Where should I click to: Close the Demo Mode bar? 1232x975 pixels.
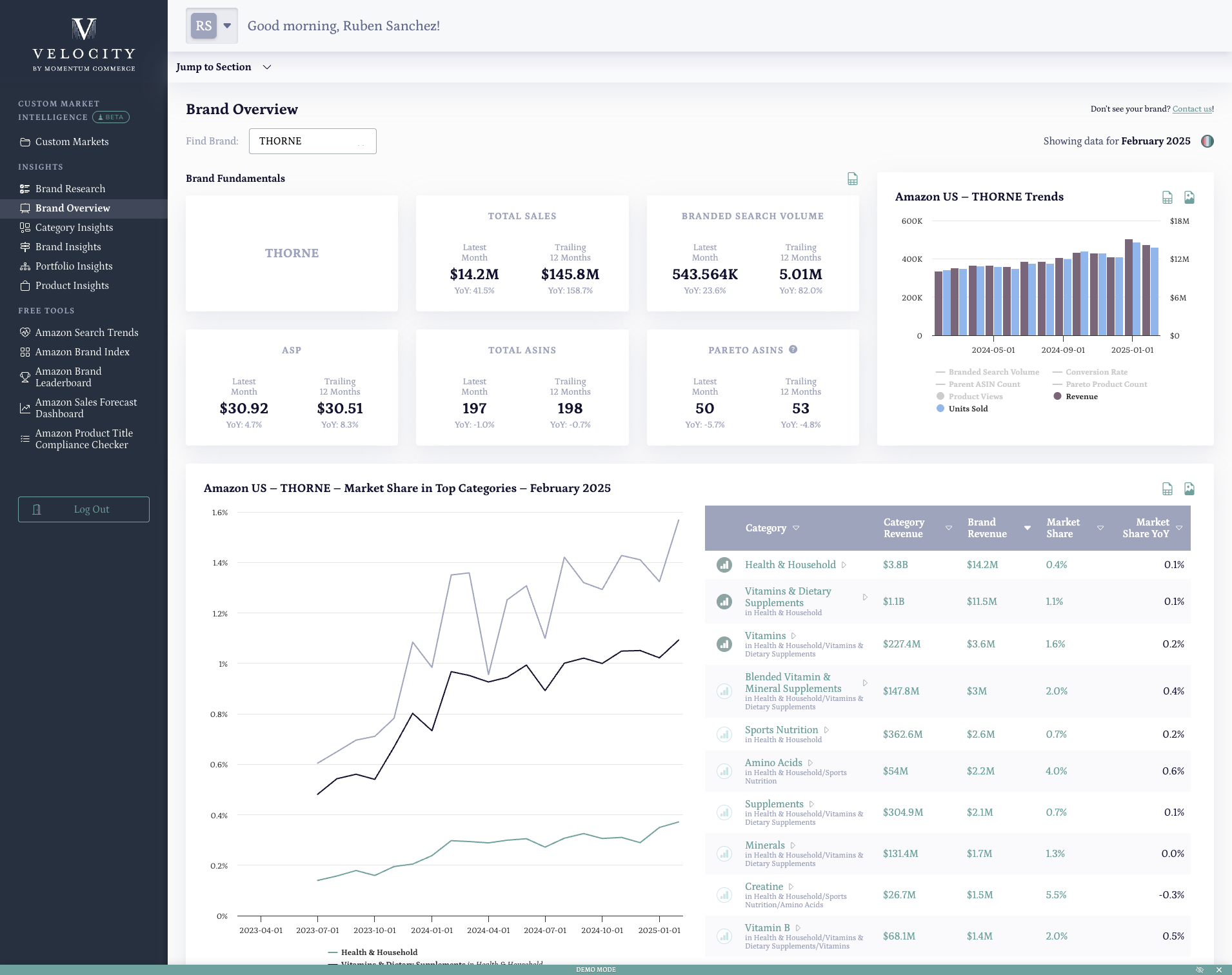1218,969
